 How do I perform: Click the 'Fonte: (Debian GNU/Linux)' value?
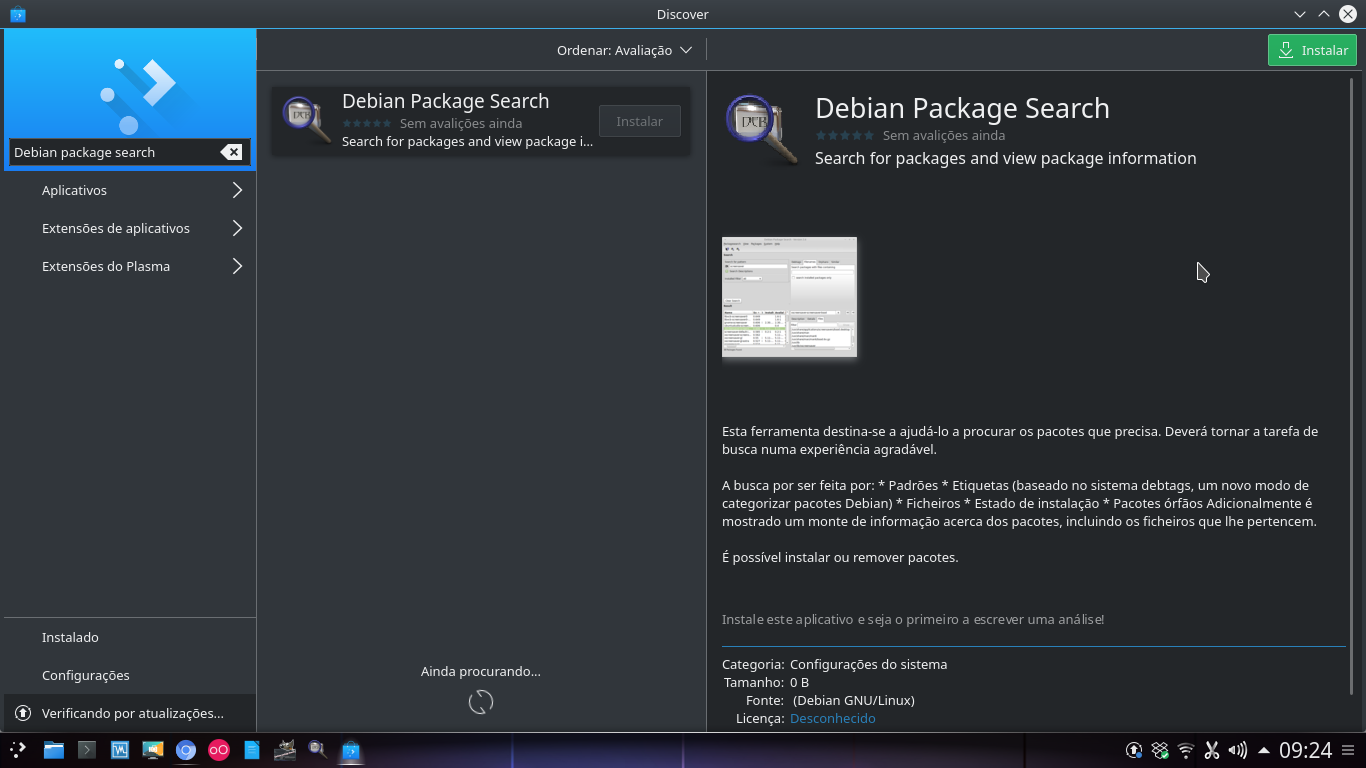click(854, 700)
